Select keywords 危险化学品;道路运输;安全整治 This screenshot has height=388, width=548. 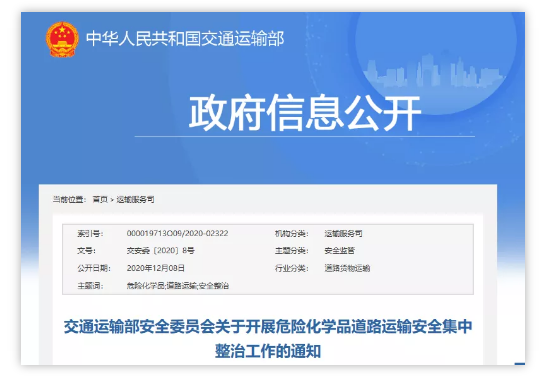click(x=178, y=286)
